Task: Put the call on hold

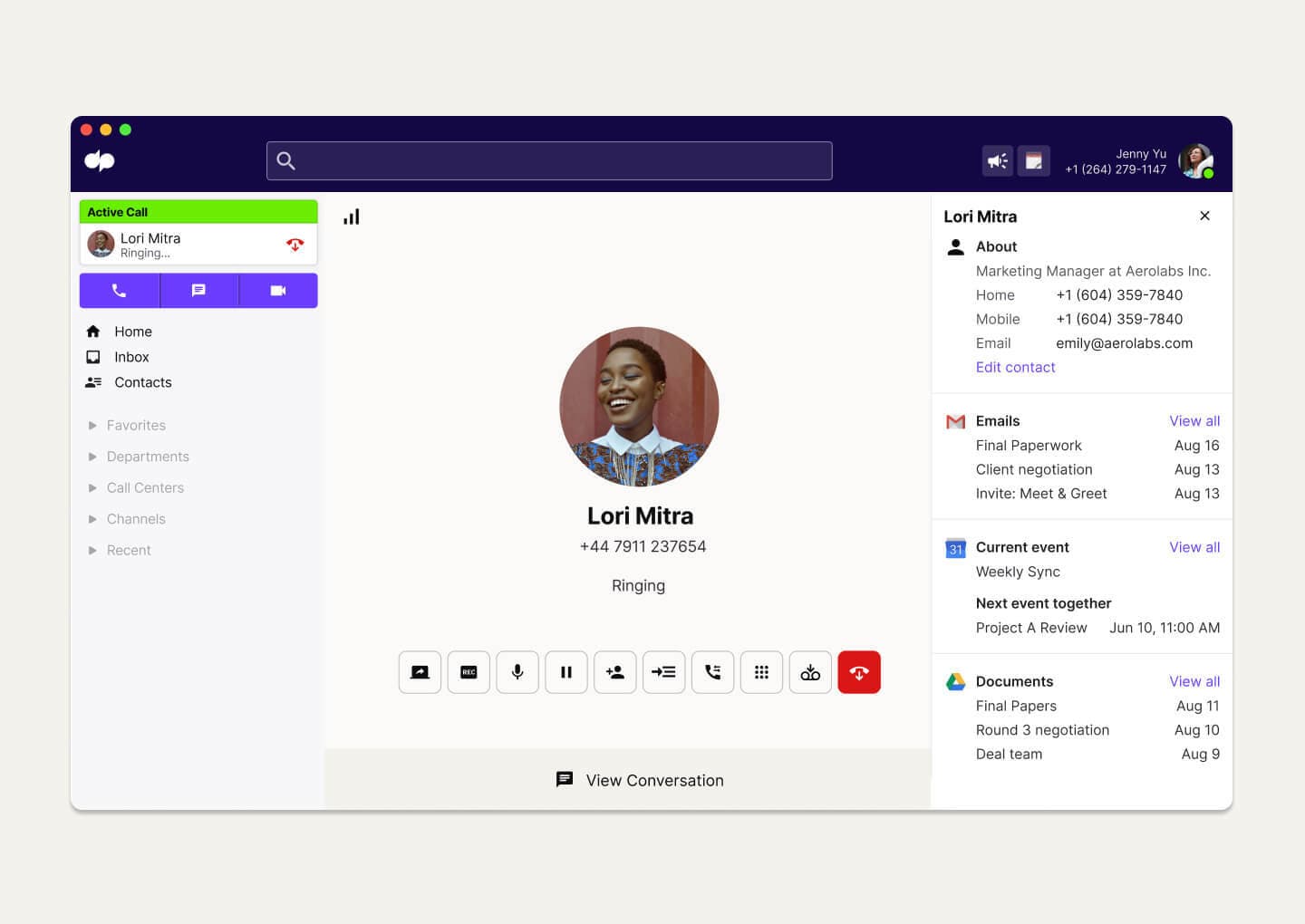Action: click(566, 672)
